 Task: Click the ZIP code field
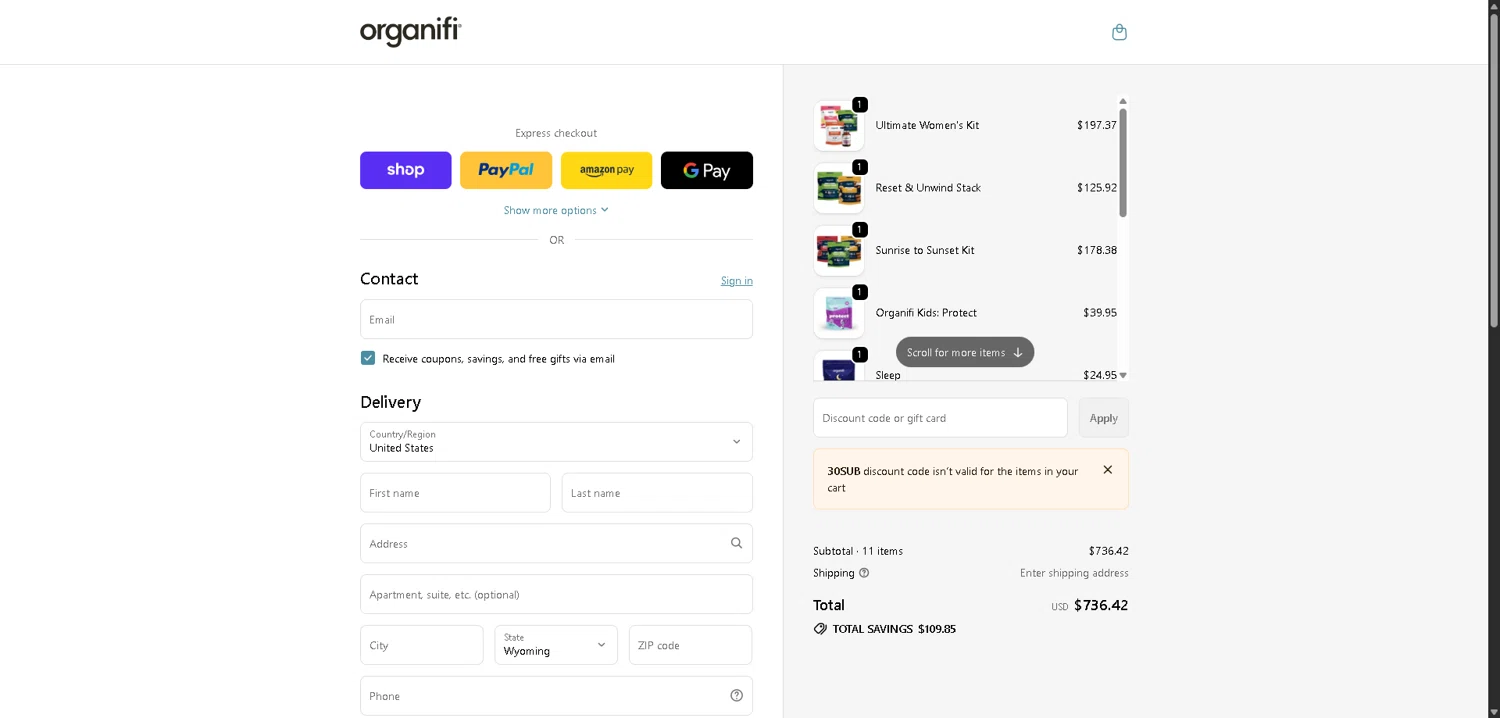pos(691,645)
